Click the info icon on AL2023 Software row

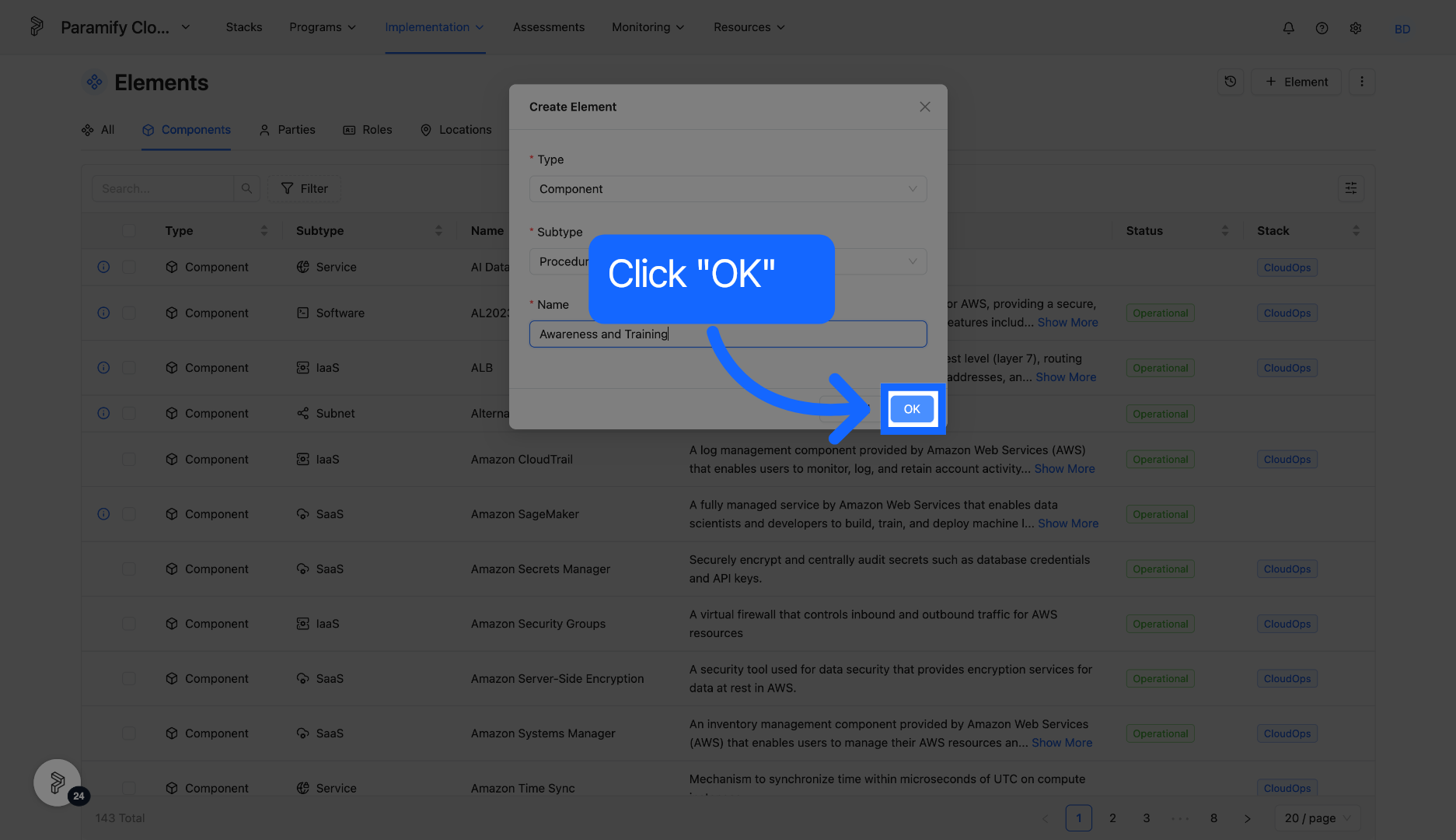(x=103, y=313)
